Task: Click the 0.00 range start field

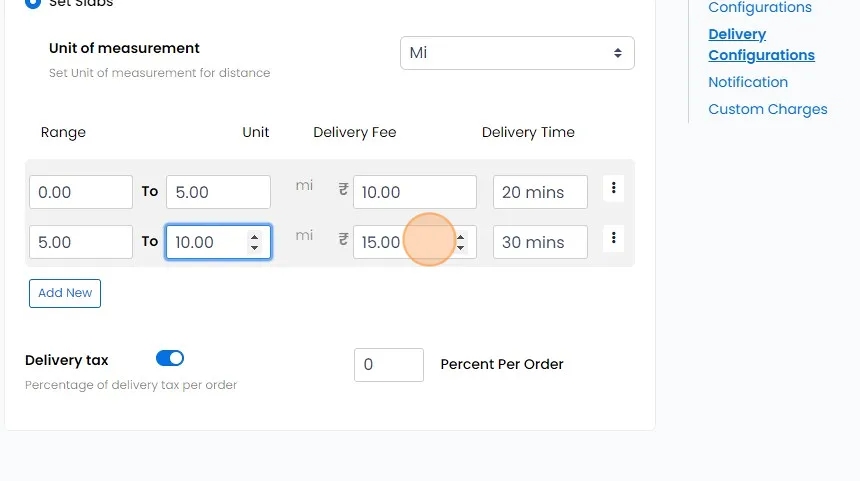Action: pyautogui.click(x=80, y=192)
